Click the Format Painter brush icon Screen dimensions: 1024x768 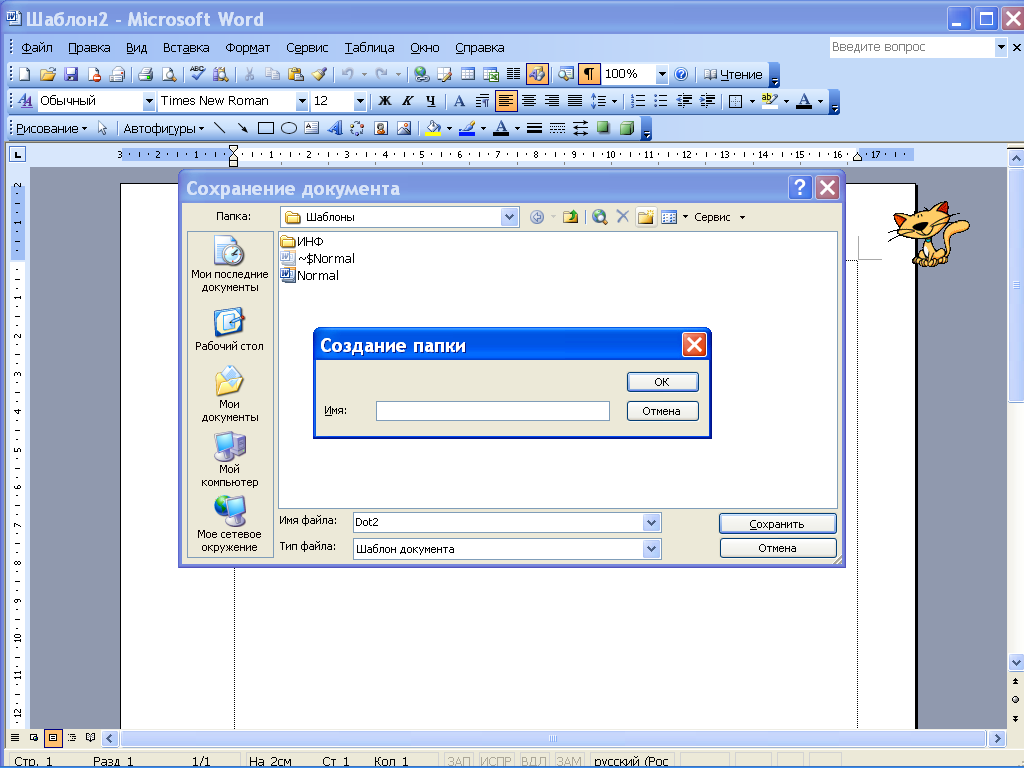coord(319,74)
